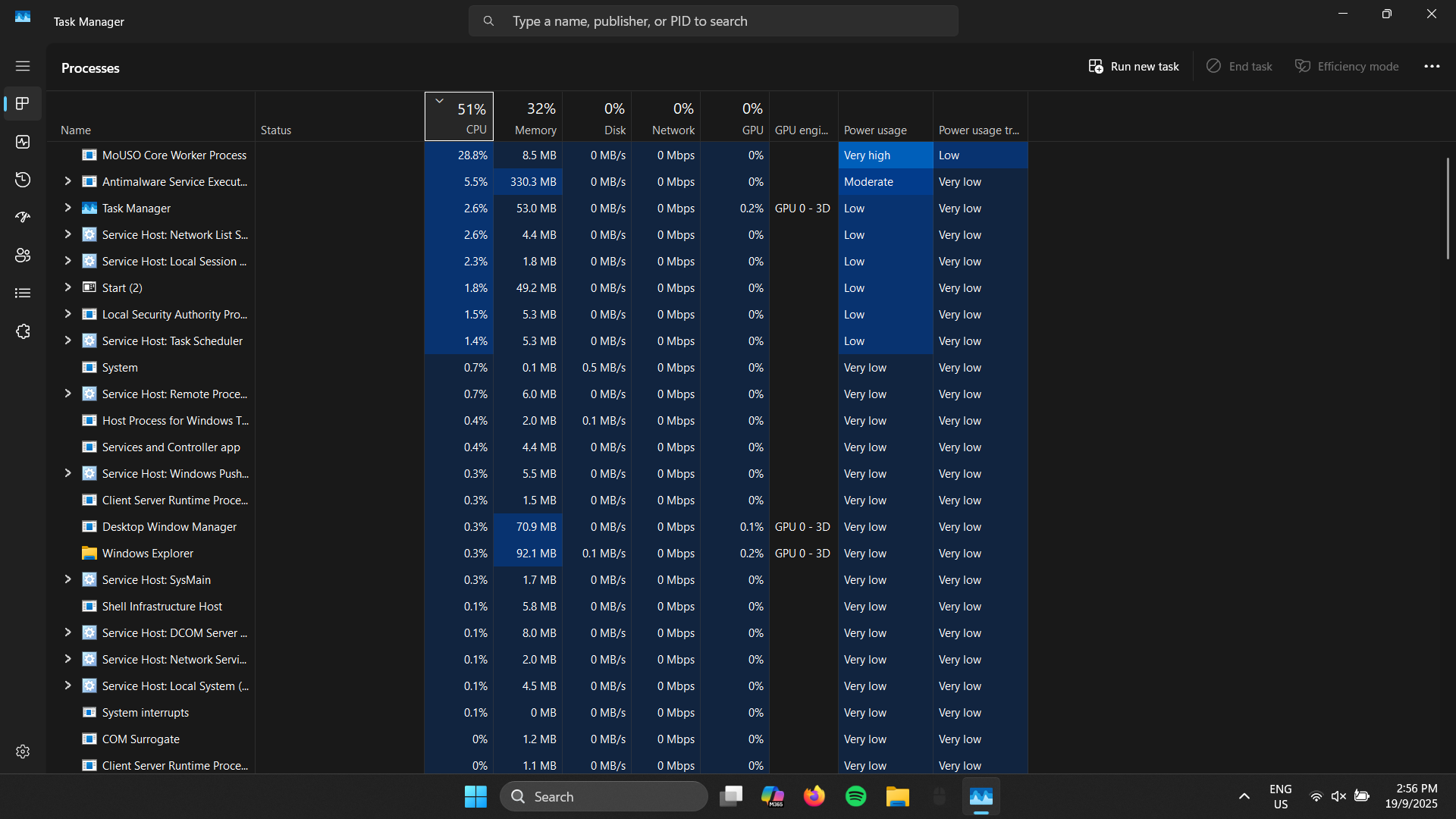This screenshot has width=1456, height=819.
Task: Expand the Service Host: SysMain entry
Action: tap(67, 579)
